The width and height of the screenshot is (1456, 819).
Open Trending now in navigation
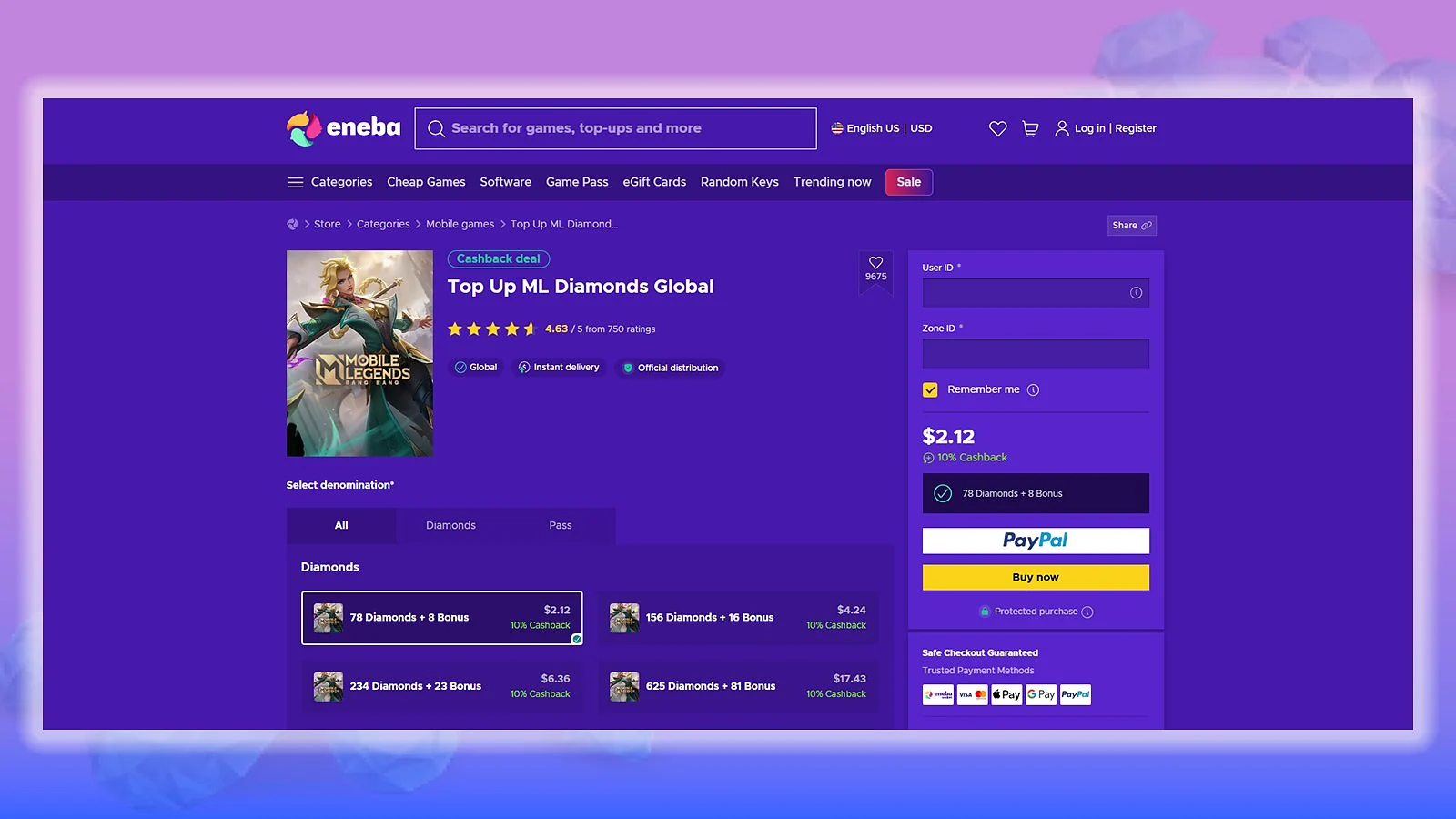pos(832,182)
